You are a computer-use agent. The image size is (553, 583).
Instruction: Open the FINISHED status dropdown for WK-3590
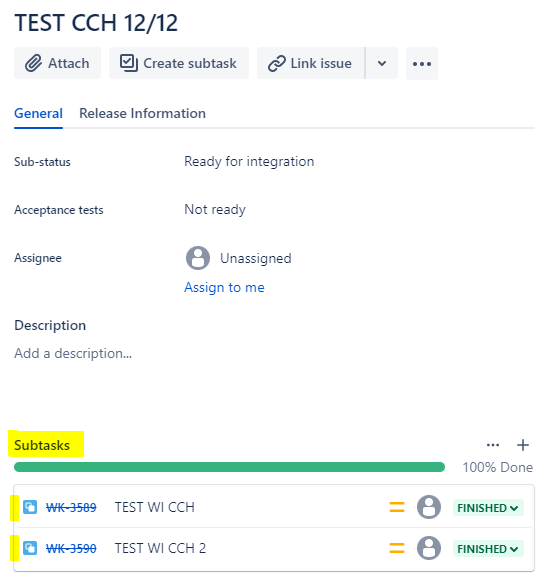[488, 549]
